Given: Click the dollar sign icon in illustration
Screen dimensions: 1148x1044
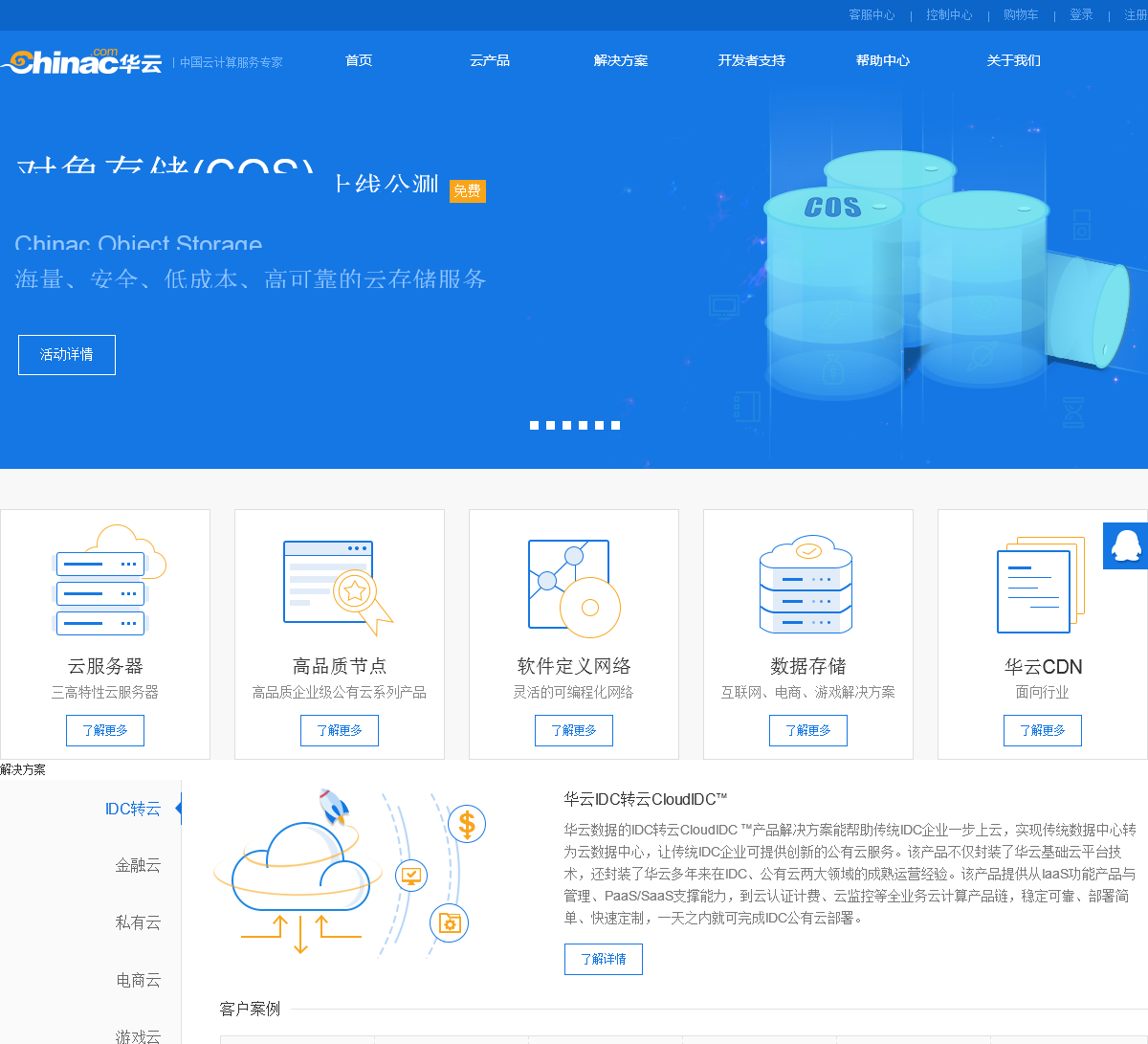Looking at the screenshot, I should click(467, 824).
